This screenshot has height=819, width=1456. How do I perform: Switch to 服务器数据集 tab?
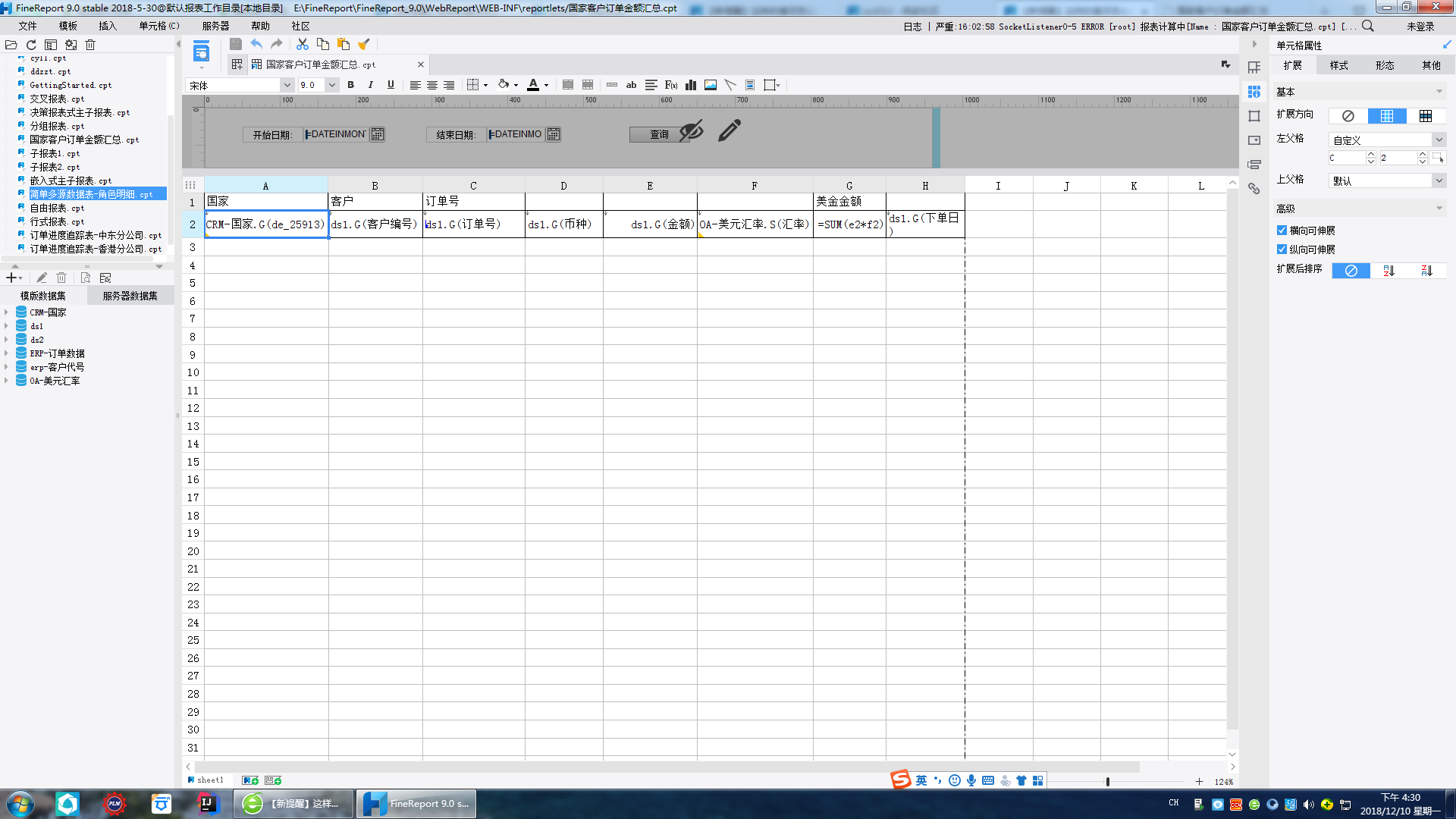(130, 296)
